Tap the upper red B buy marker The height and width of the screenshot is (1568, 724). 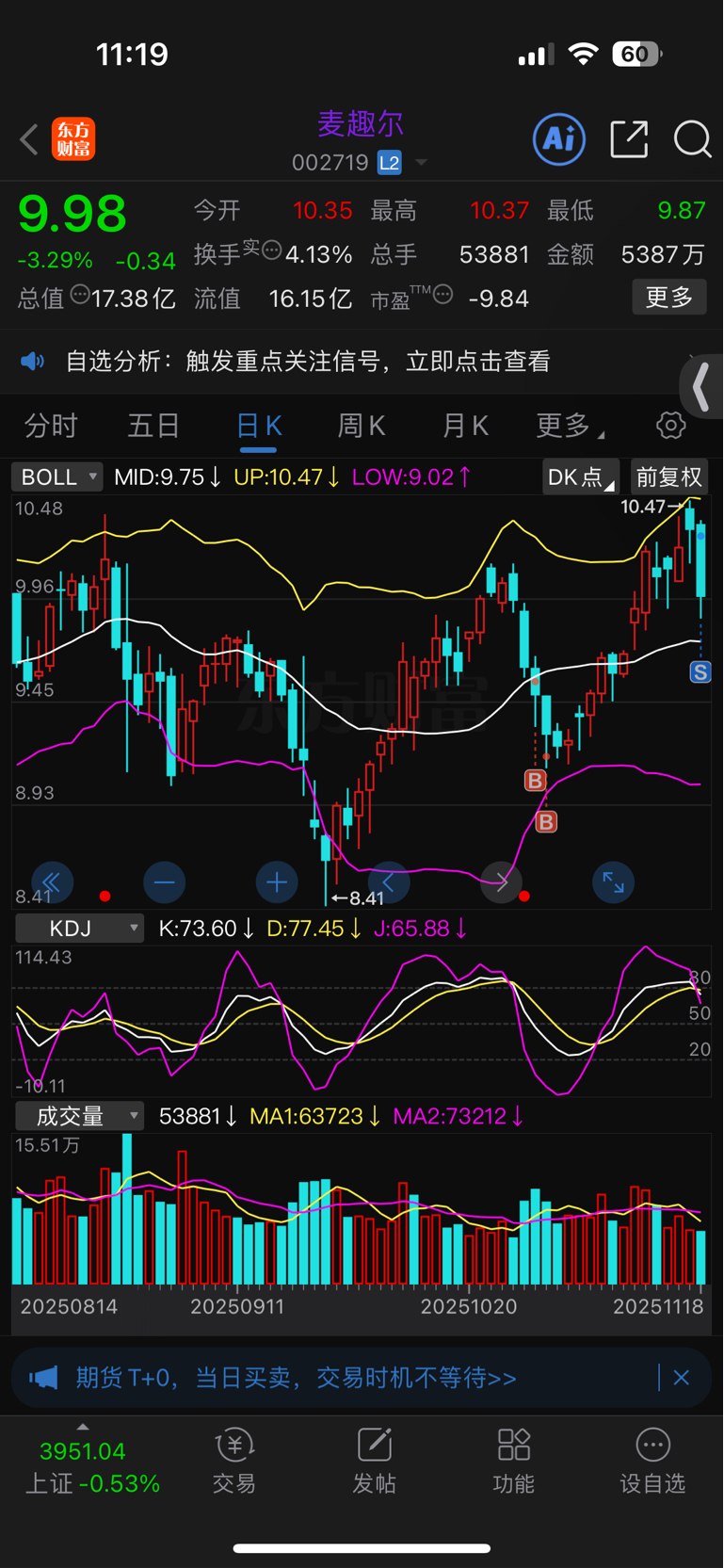tap(535, 780)
